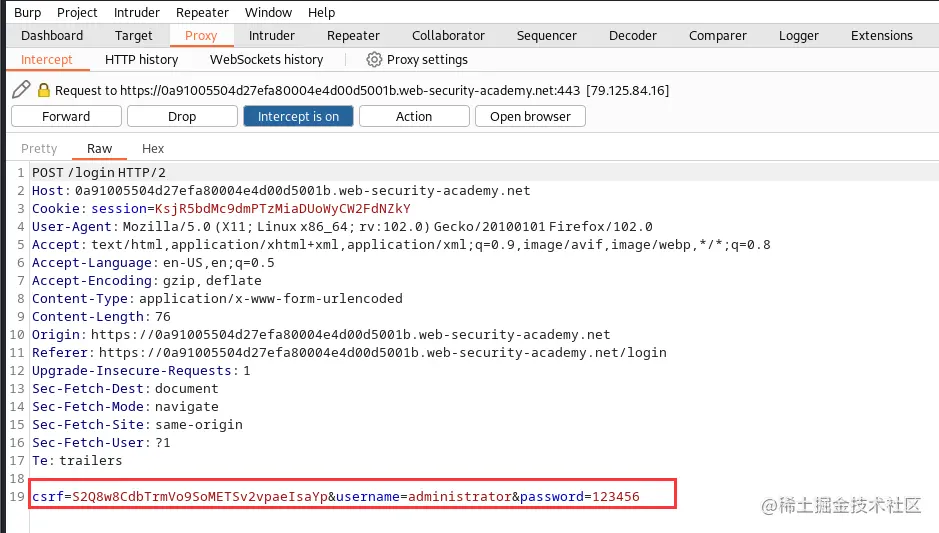Click the request URL in the target bar
This screenshot has width=939, height=533.
tap(350, 90)
